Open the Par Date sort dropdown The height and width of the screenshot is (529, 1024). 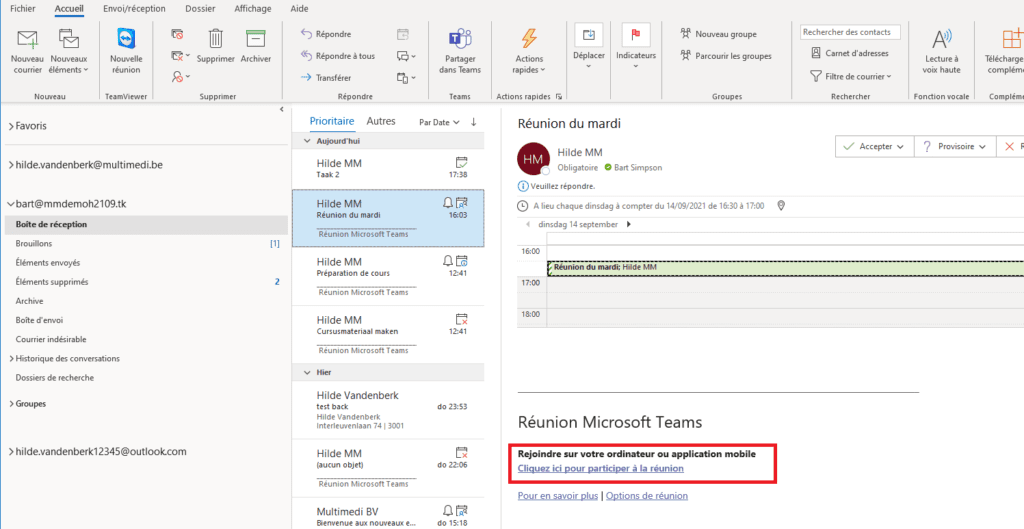pos(439,122)
